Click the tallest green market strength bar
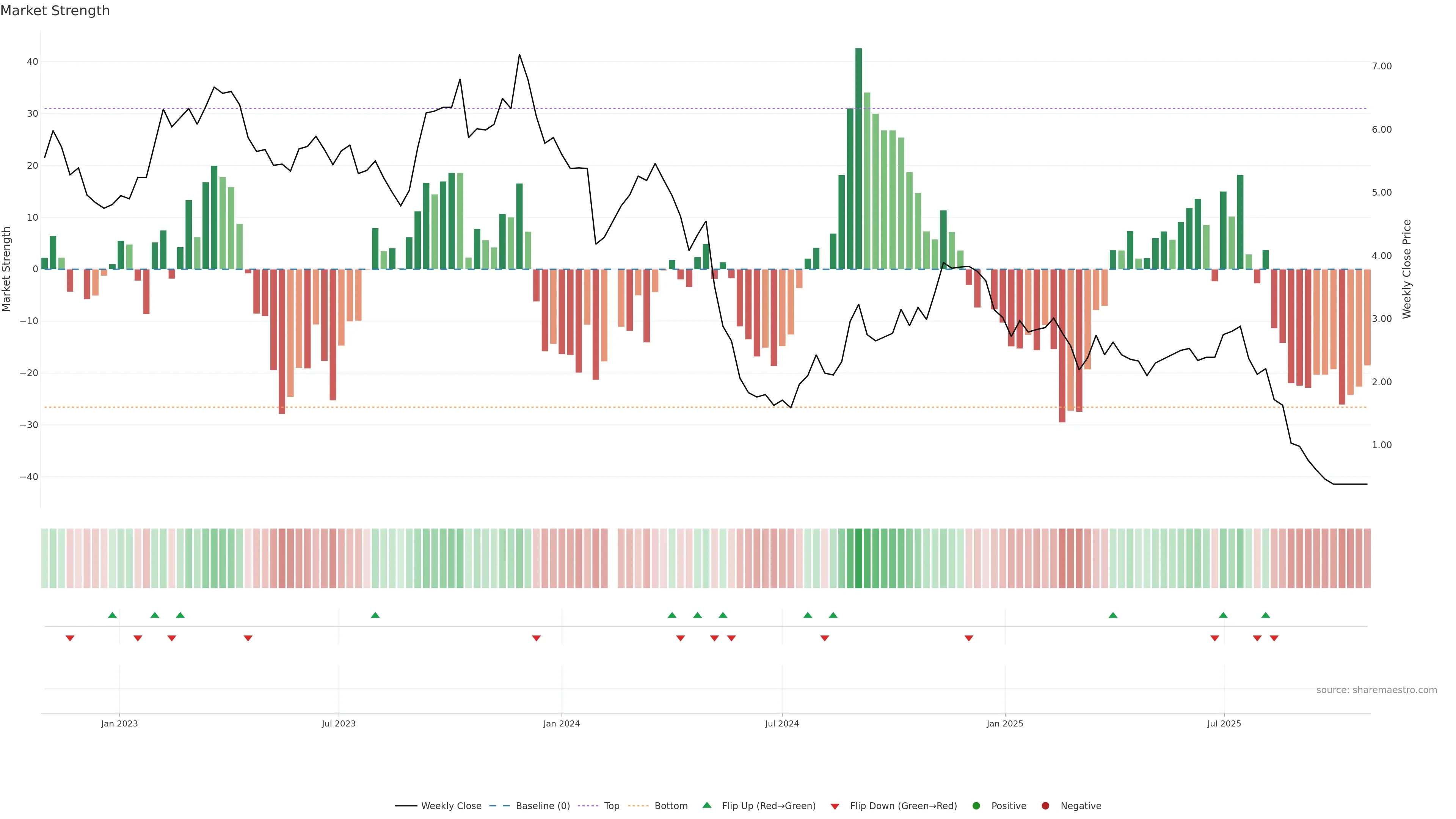This screenshot has width=1456, height=819. coord(858,158)
